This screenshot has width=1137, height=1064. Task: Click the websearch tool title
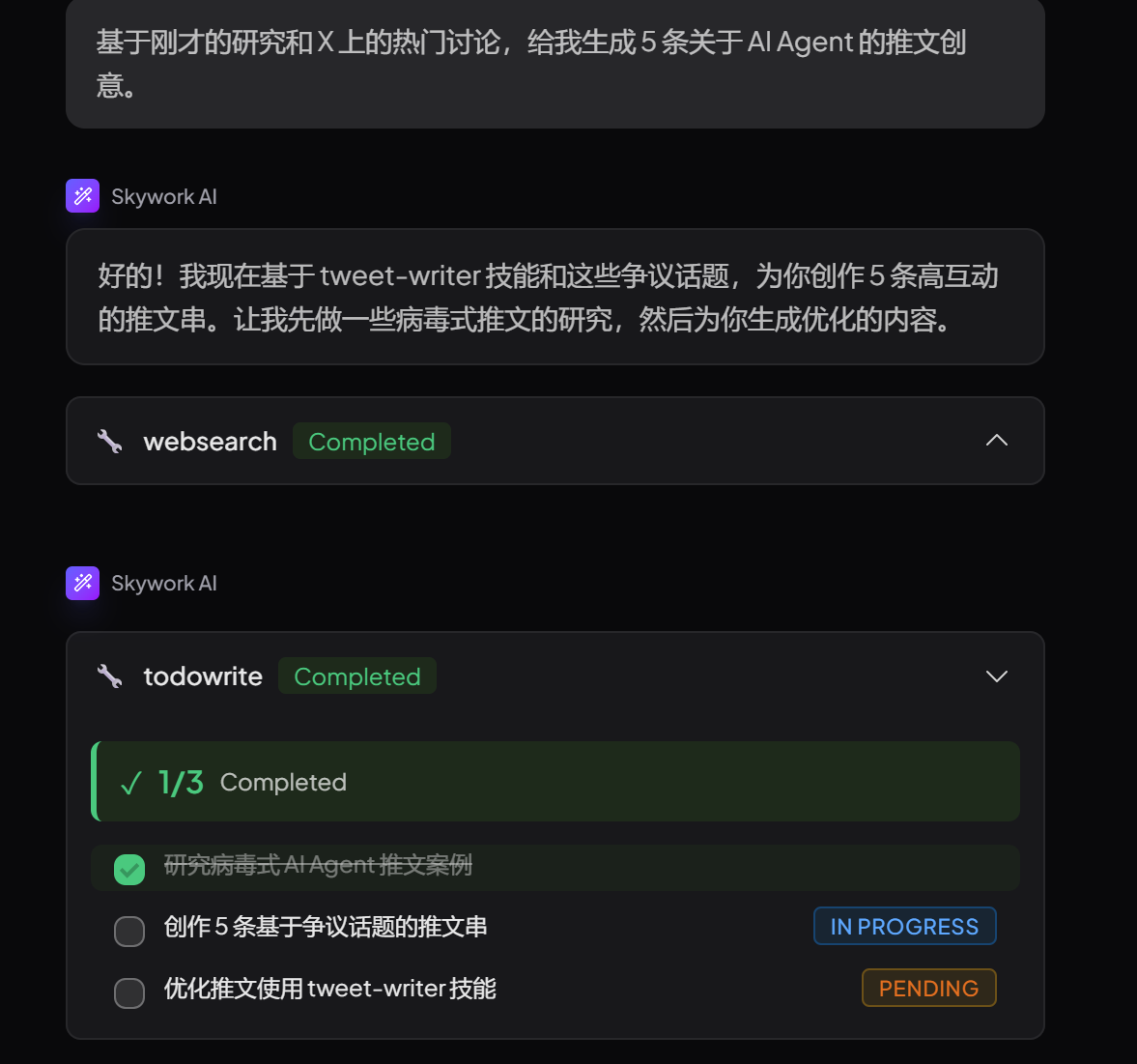click(210, 442)
